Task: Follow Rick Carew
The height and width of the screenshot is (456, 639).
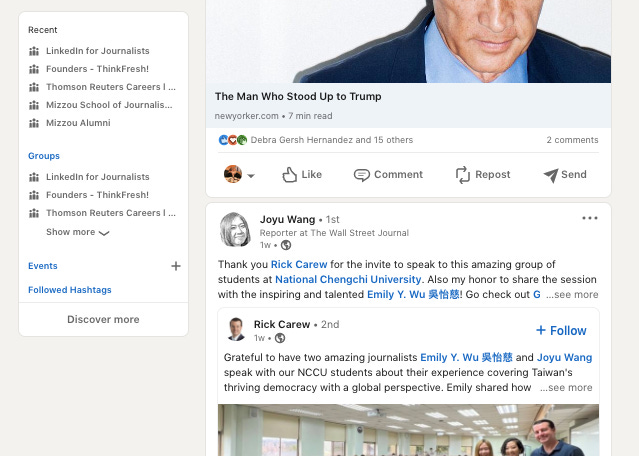Action: tap(561, 330)
